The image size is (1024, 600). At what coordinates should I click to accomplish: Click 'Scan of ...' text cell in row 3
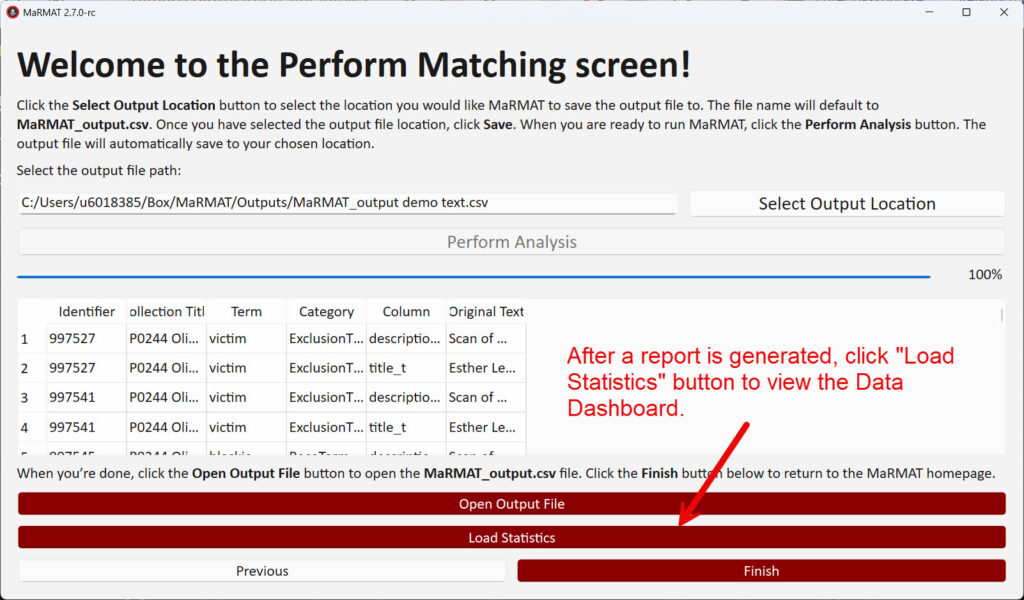(486, 398)
